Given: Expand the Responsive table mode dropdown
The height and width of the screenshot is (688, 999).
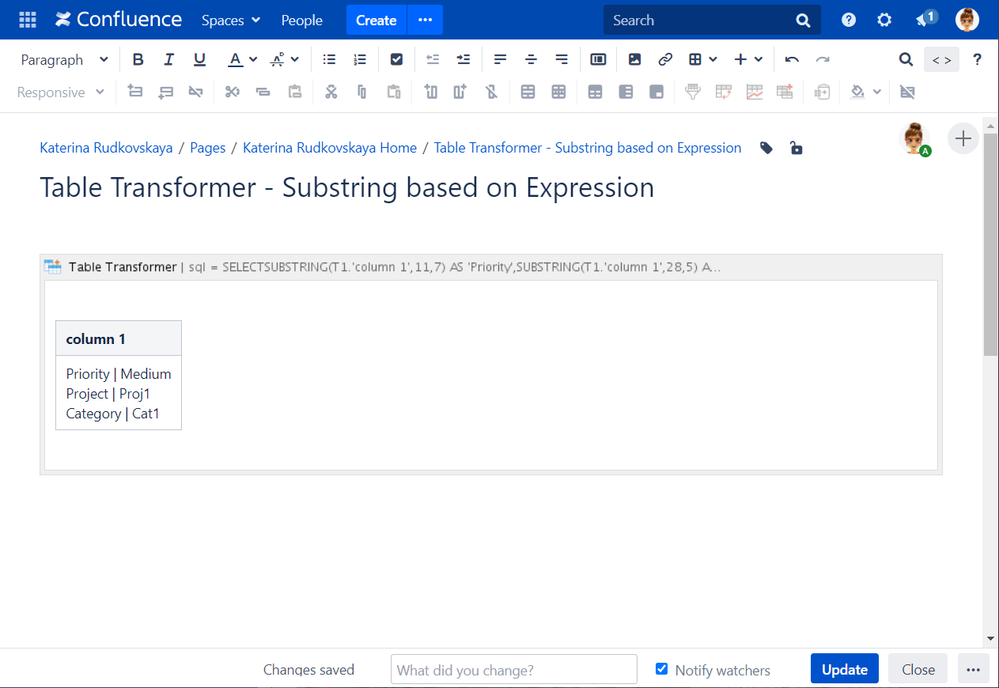Looking at the screenshot, I should click(61, 92).
